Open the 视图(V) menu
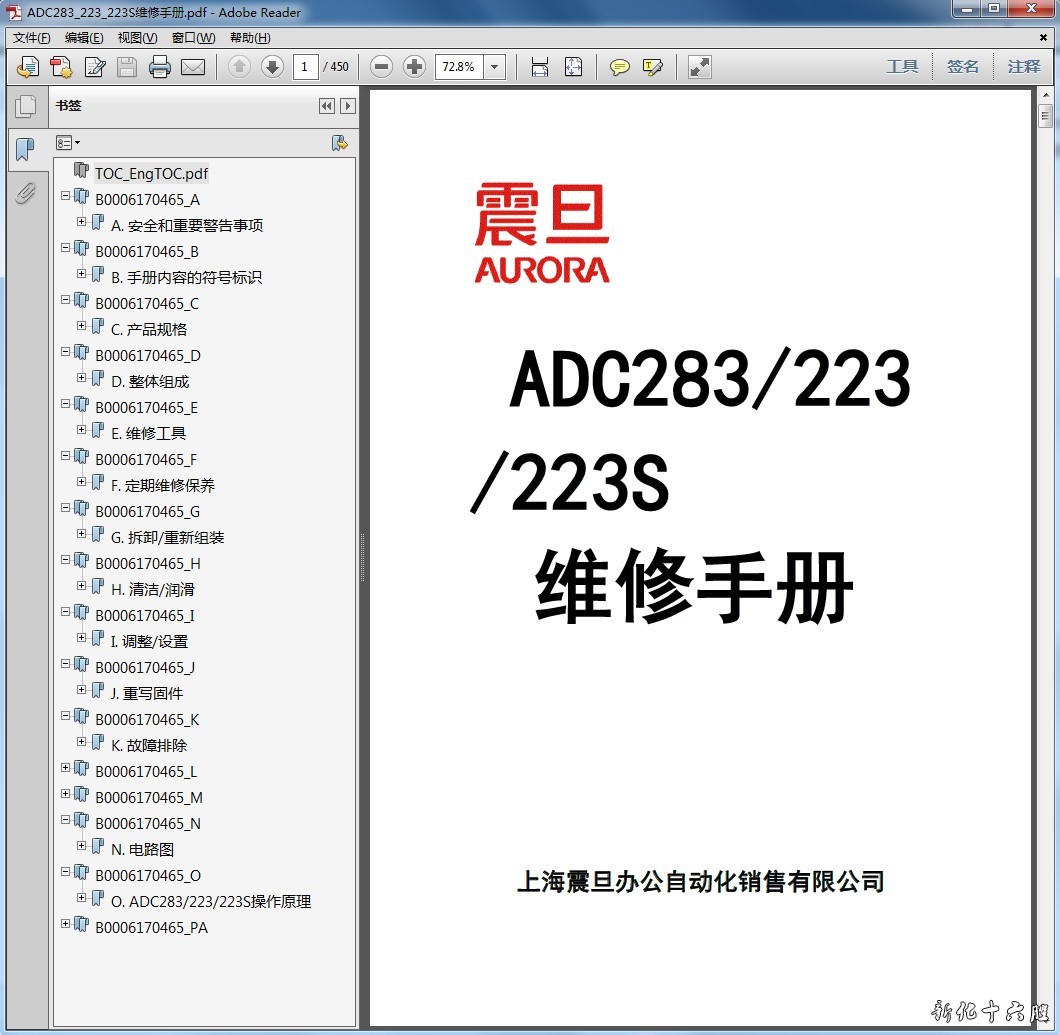This screenshot has height=1035, width=1060. tap(137, 38)
